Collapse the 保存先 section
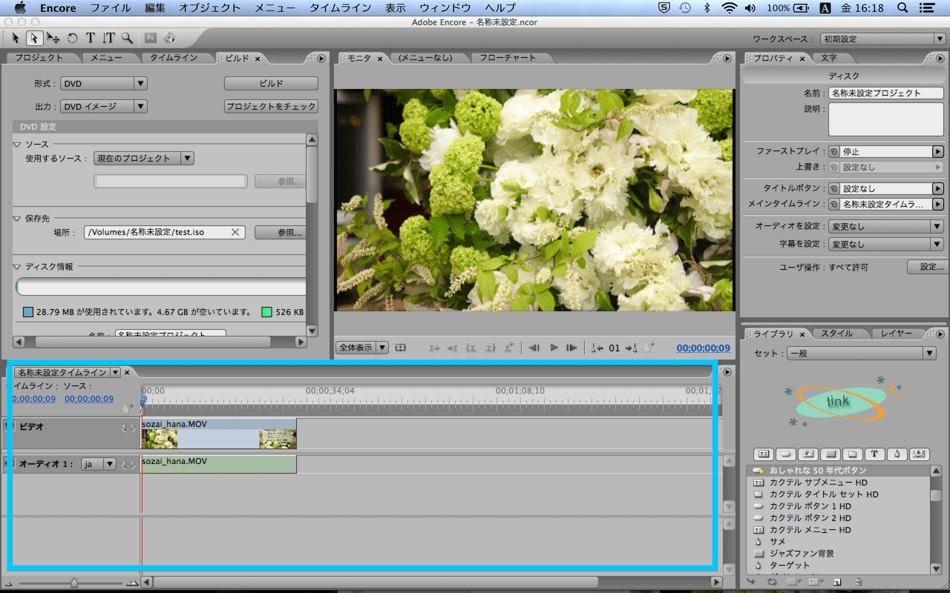Image resolution: width=950 pixels, height=593 pixels. [17, 218]
